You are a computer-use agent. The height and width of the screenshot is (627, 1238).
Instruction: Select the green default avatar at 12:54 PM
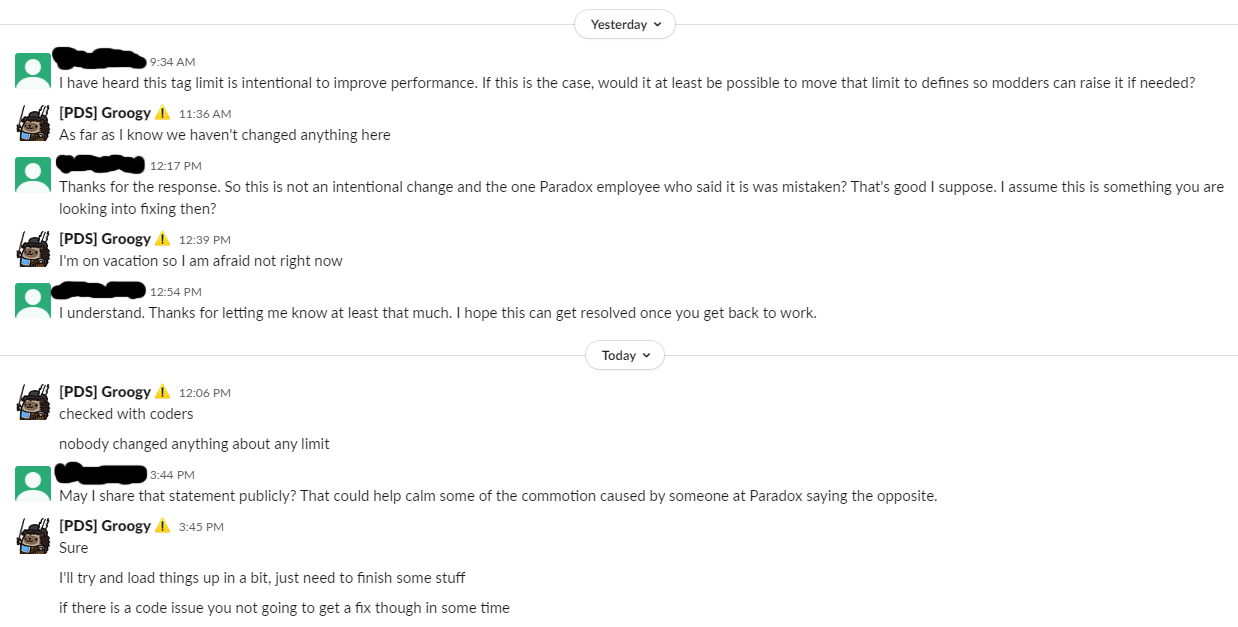(x=33, y=301)
